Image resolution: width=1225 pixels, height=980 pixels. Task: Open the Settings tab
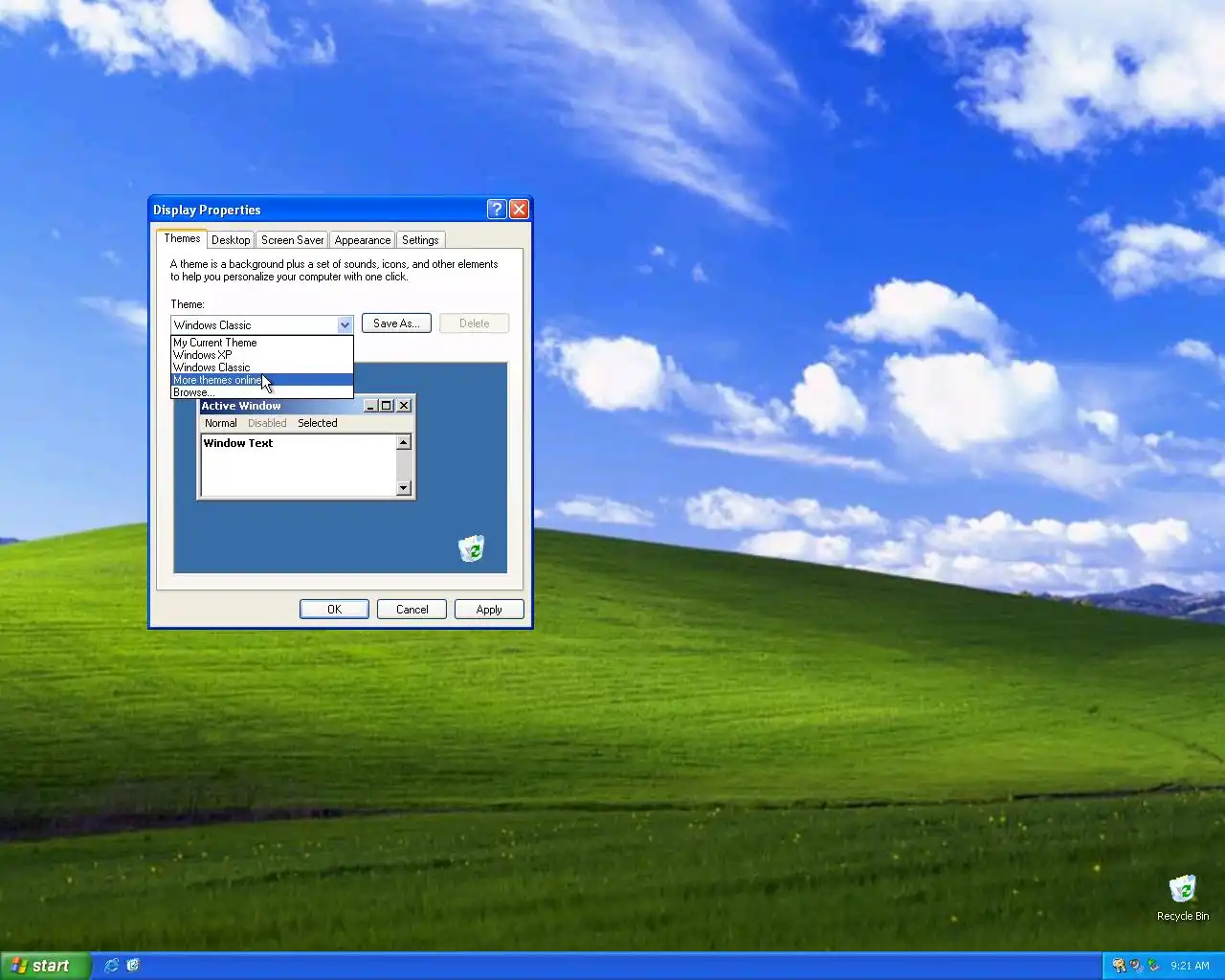(420, 240)
